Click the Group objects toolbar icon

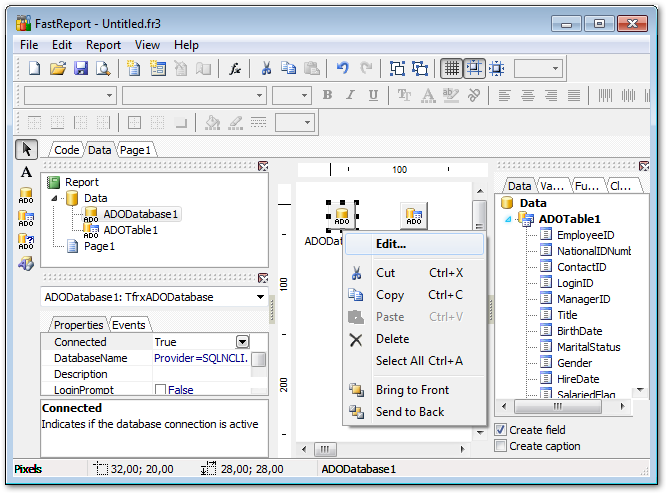click(x=397, y=68)
